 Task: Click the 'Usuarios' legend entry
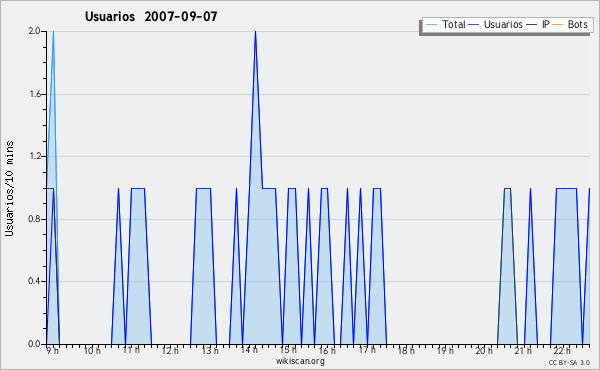coord(496,25)
